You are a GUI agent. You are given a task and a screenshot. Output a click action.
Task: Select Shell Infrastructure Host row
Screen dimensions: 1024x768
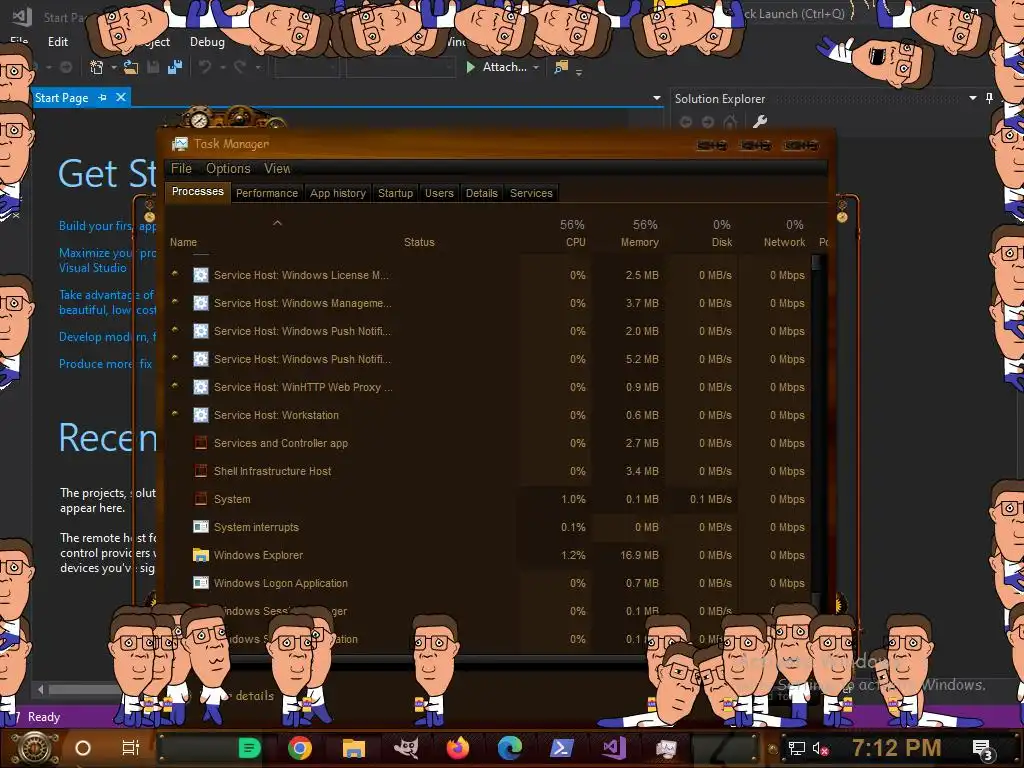[488, 471]
